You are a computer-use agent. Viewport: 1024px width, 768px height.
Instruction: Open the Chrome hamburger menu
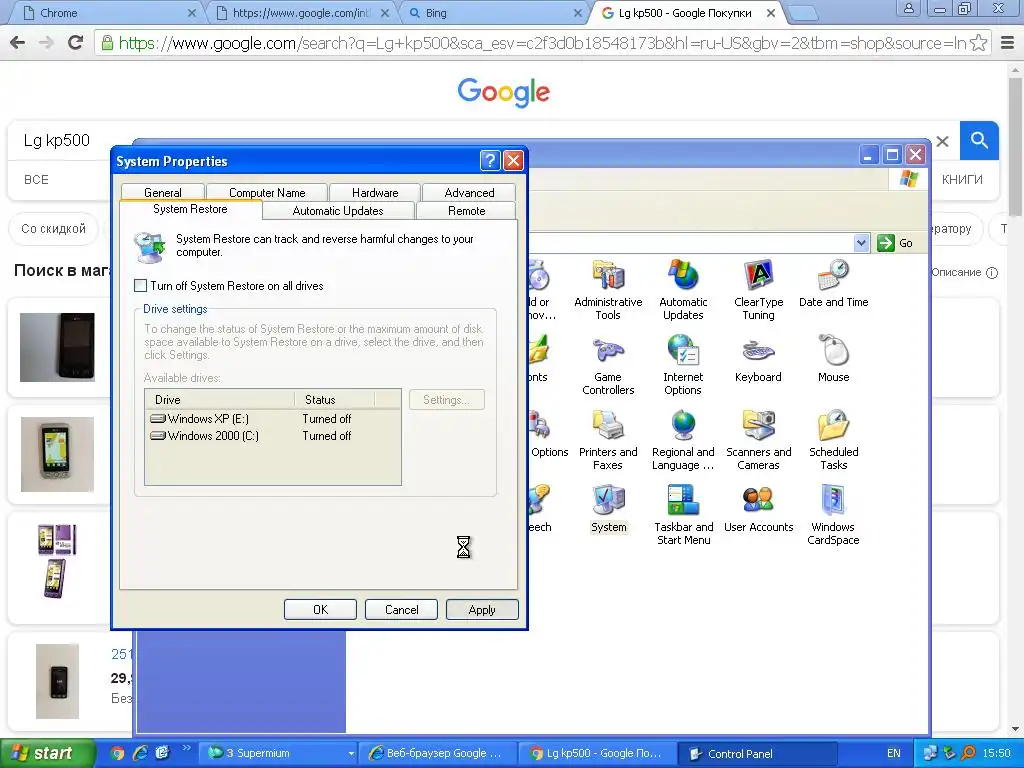(1007, 43)
